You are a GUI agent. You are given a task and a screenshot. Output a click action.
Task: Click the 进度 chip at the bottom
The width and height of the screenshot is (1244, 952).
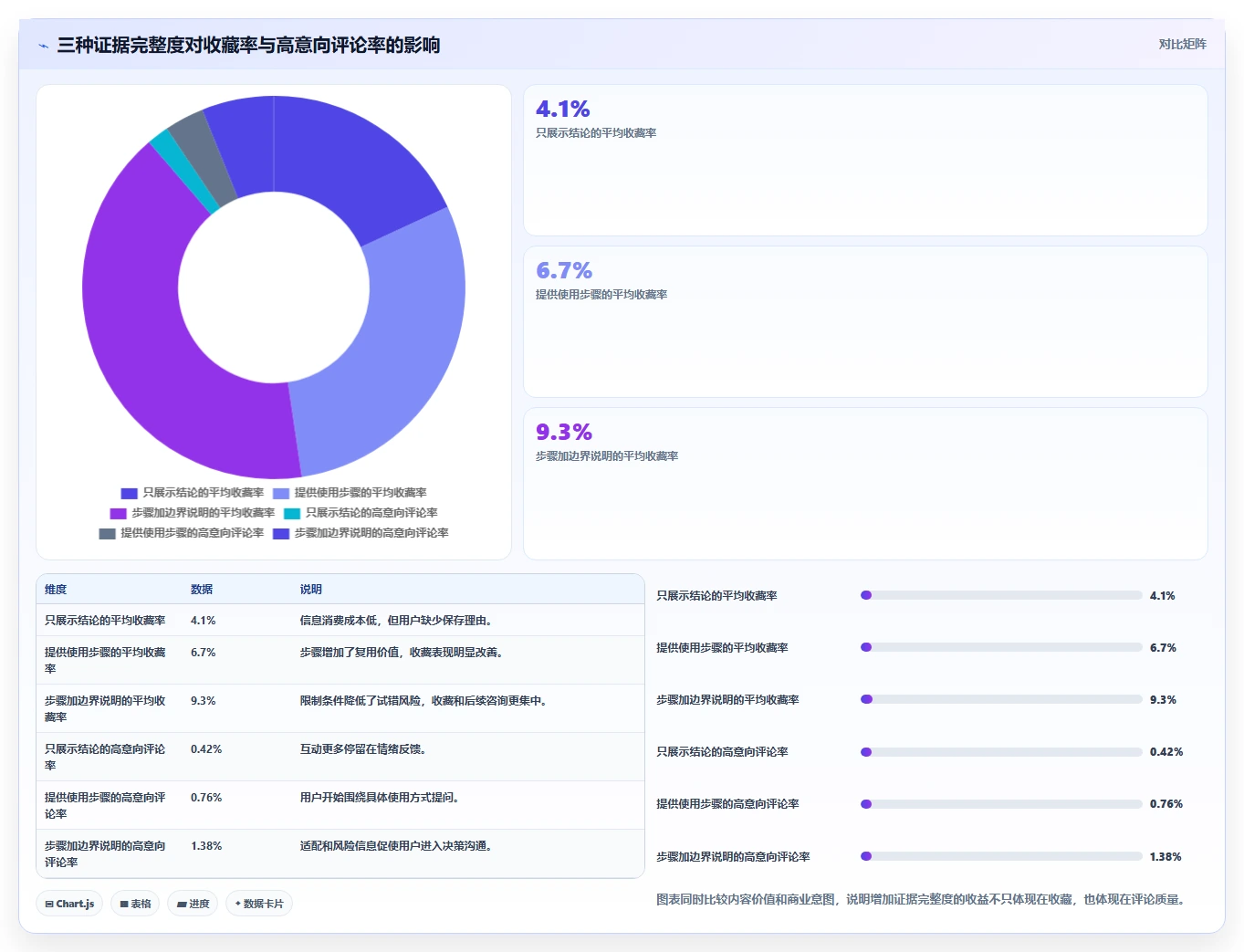click(193, 904)
